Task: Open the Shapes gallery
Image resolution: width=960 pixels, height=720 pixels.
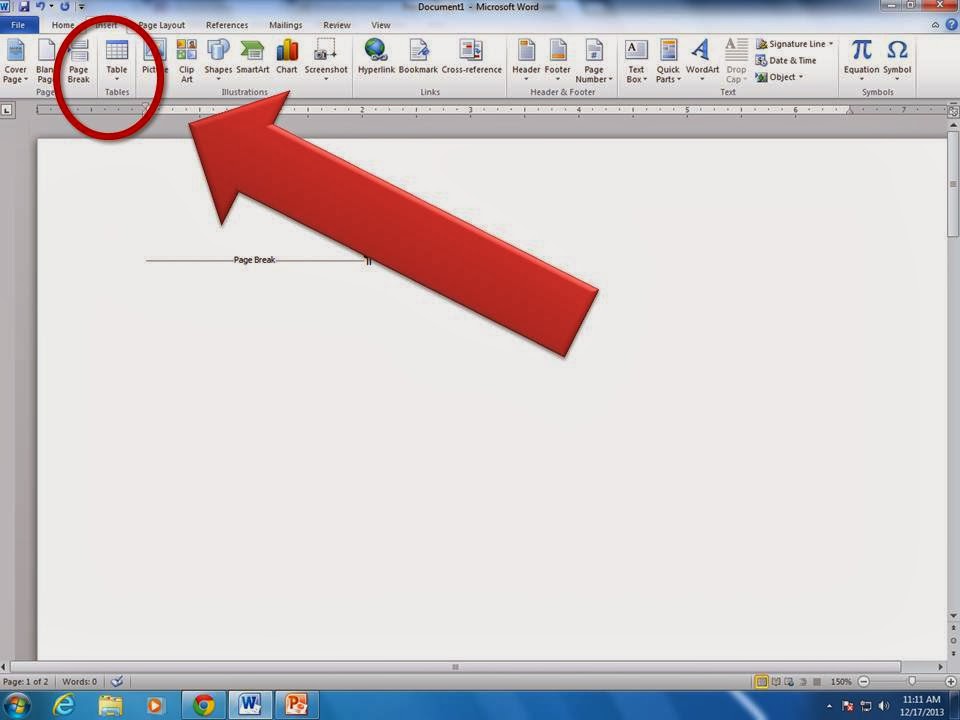Action: 218,58
